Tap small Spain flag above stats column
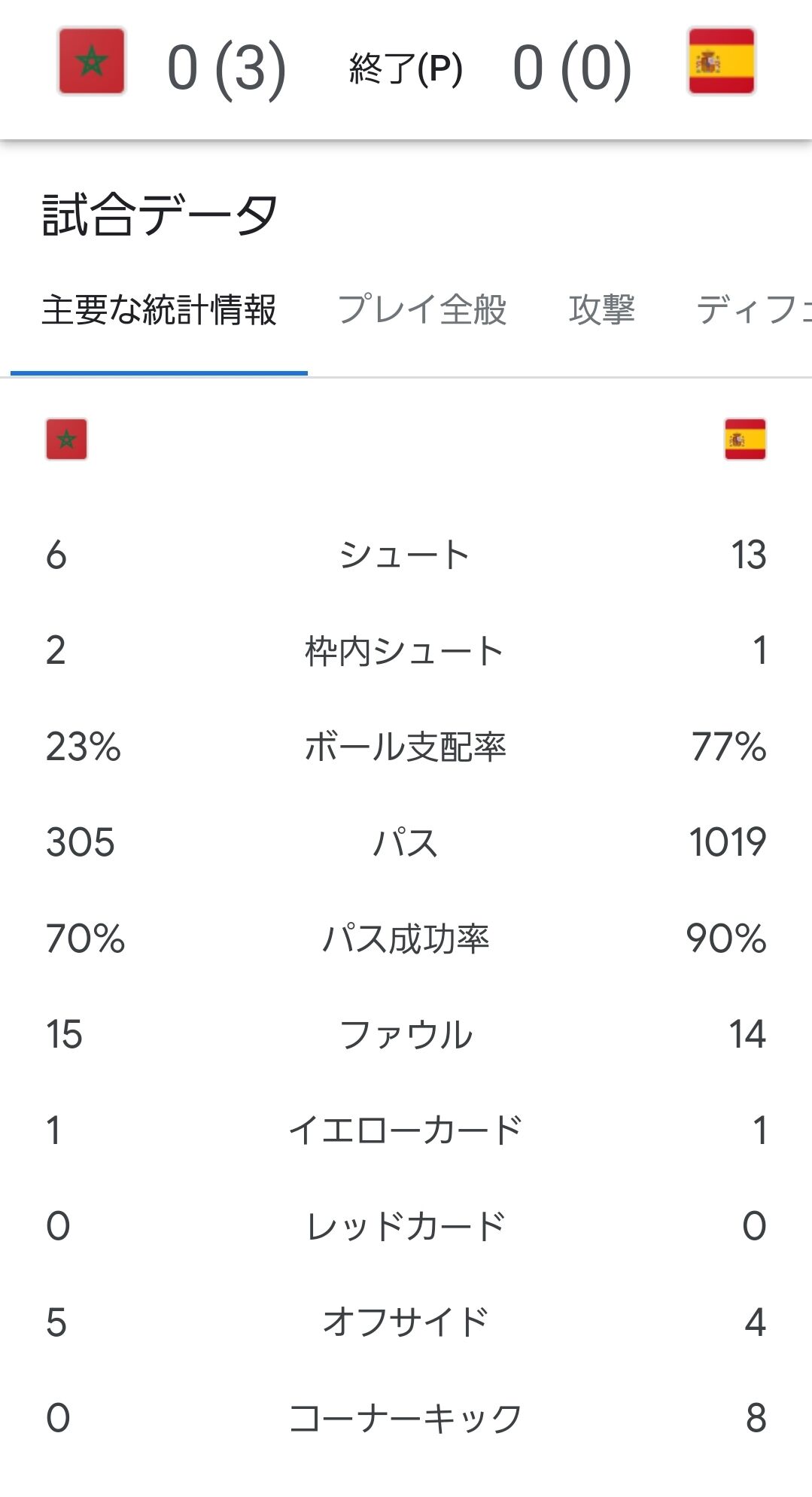This screenshot has height=1497, width=812. point(745,440)
